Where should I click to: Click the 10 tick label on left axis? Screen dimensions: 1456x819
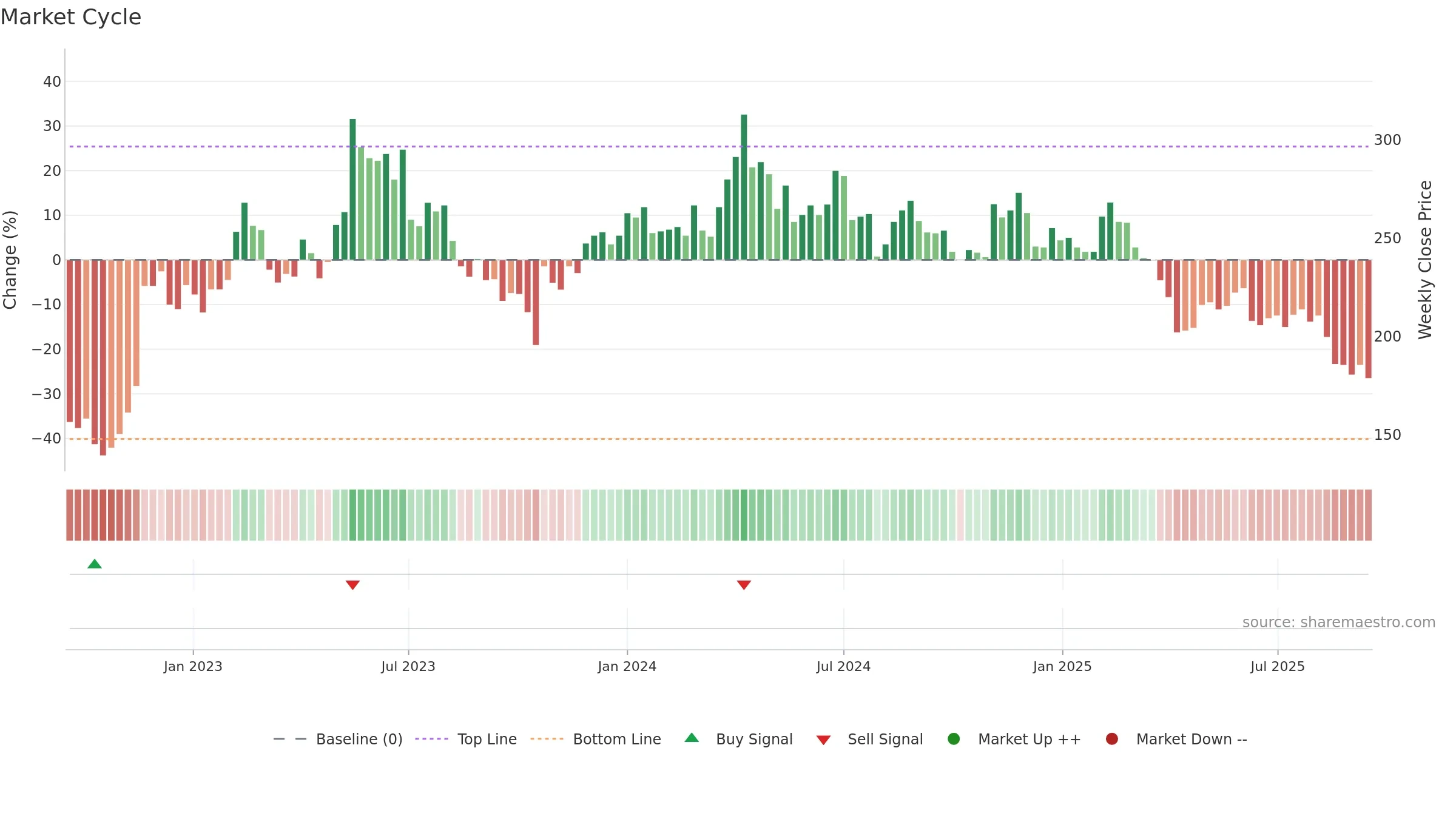click(52, 215)
